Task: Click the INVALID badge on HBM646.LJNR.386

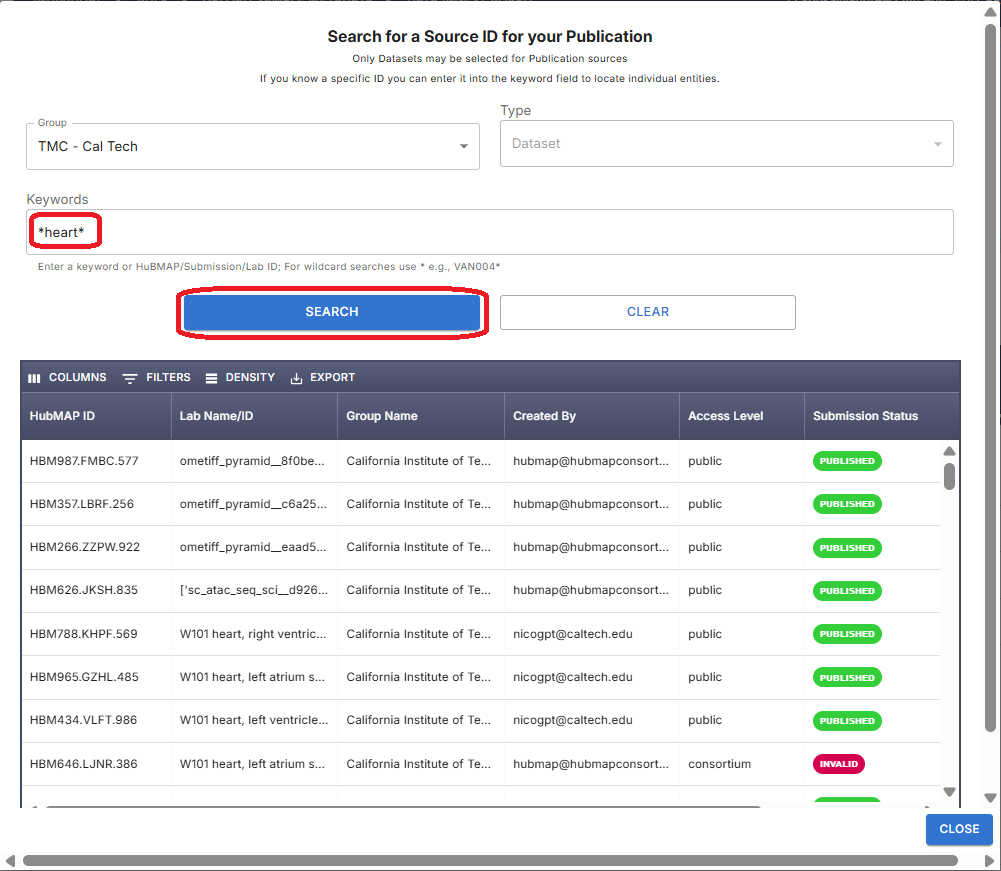Action: click(838, 763)
